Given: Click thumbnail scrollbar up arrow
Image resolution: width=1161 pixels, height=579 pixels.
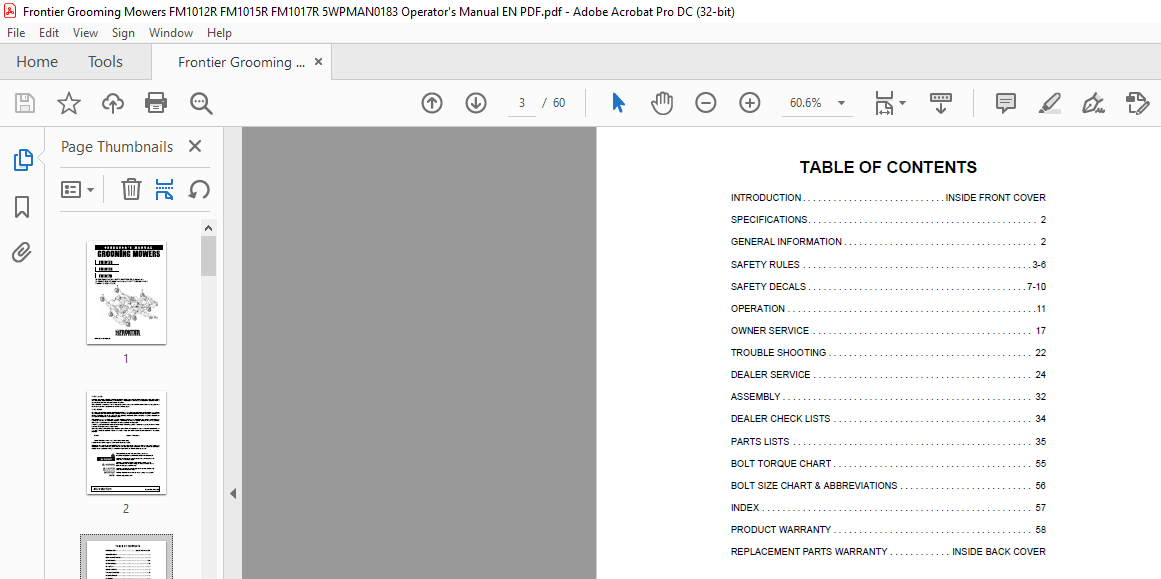Looking at the screenshot, I should (x=209, y=228).
